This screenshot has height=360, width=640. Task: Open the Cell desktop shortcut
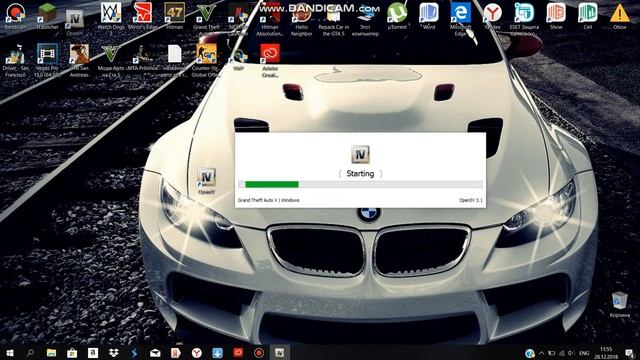pyautogui.click(x=588, y=16)
